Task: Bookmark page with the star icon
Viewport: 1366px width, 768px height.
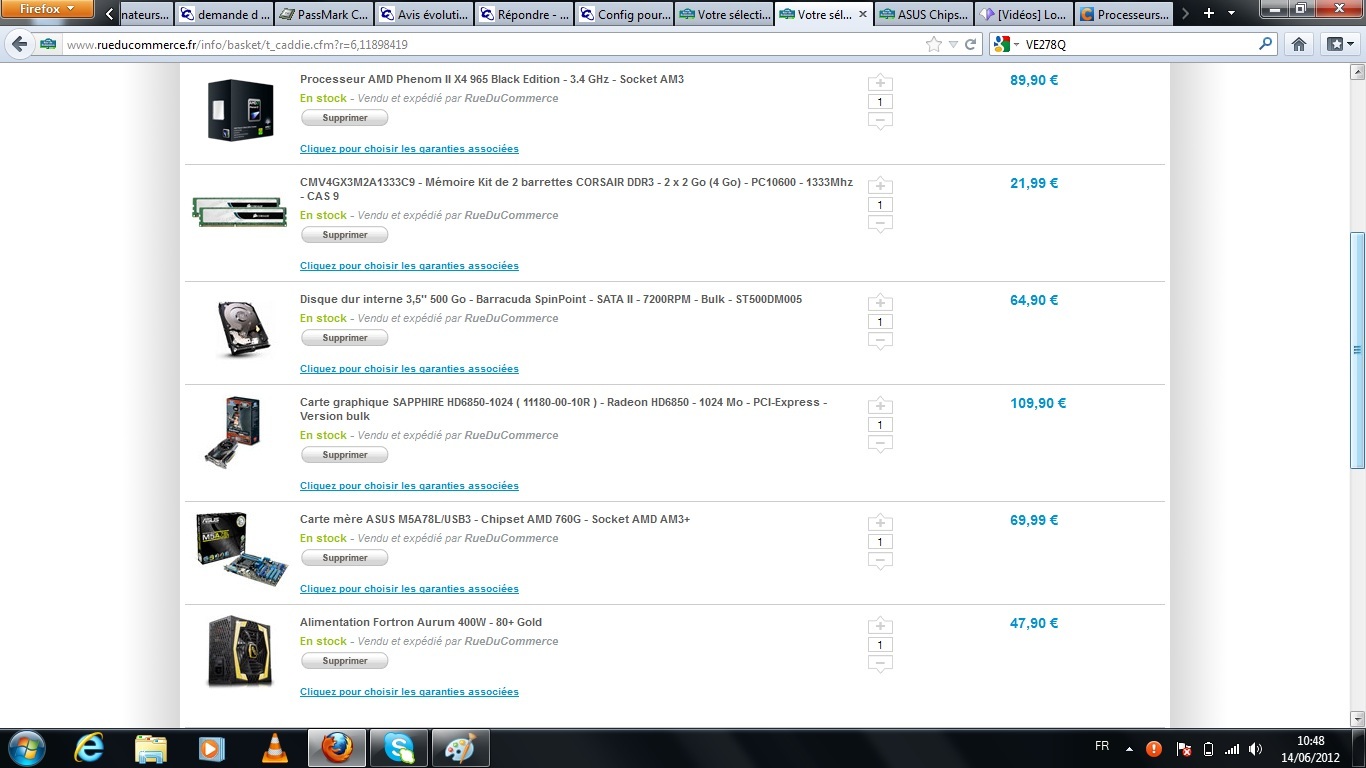Action: click(934, 44)
